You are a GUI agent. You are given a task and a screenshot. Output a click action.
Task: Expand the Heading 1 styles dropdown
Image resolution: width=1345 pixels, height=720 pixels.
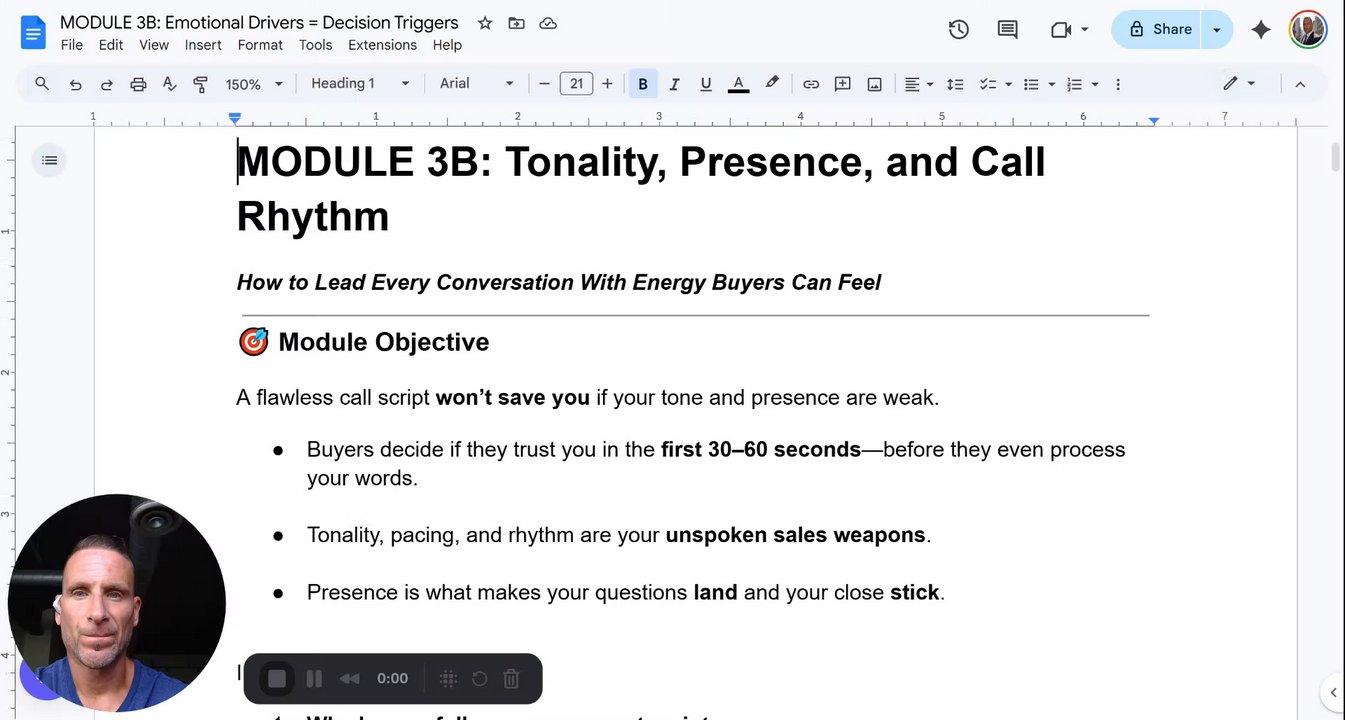tap(360, 84)
